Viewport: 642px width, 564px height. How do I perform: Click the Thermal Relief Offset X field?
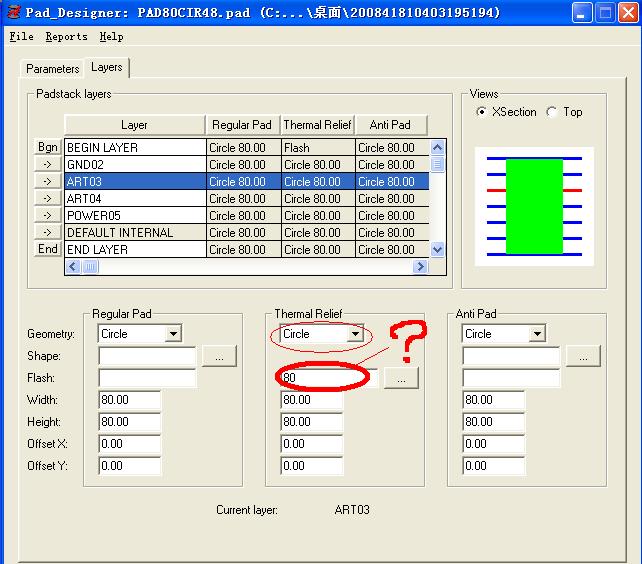click(312, 444)
